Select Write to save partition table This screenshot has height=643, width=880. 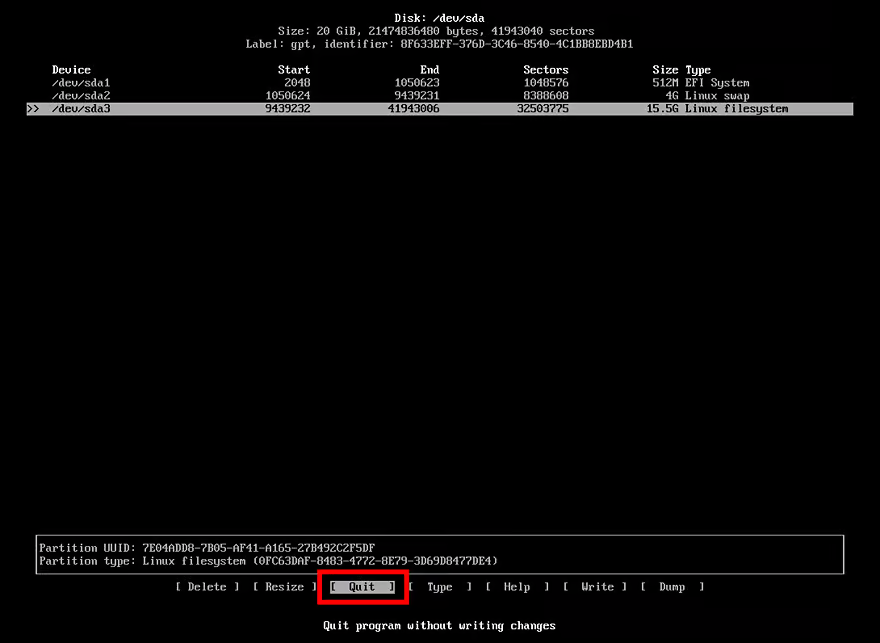[x=597, y=587]
